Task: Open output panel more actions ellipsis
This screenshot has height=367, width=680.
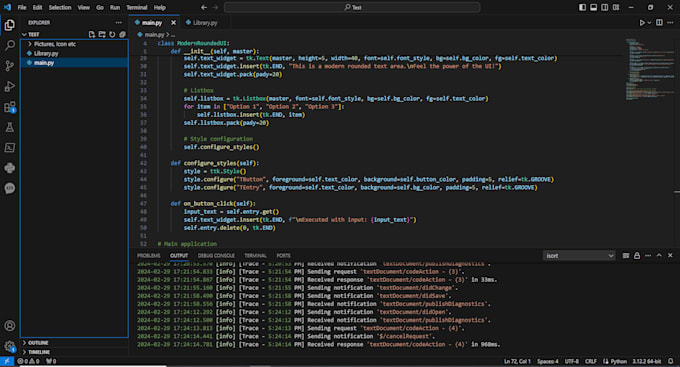Action: pos(648,256)
